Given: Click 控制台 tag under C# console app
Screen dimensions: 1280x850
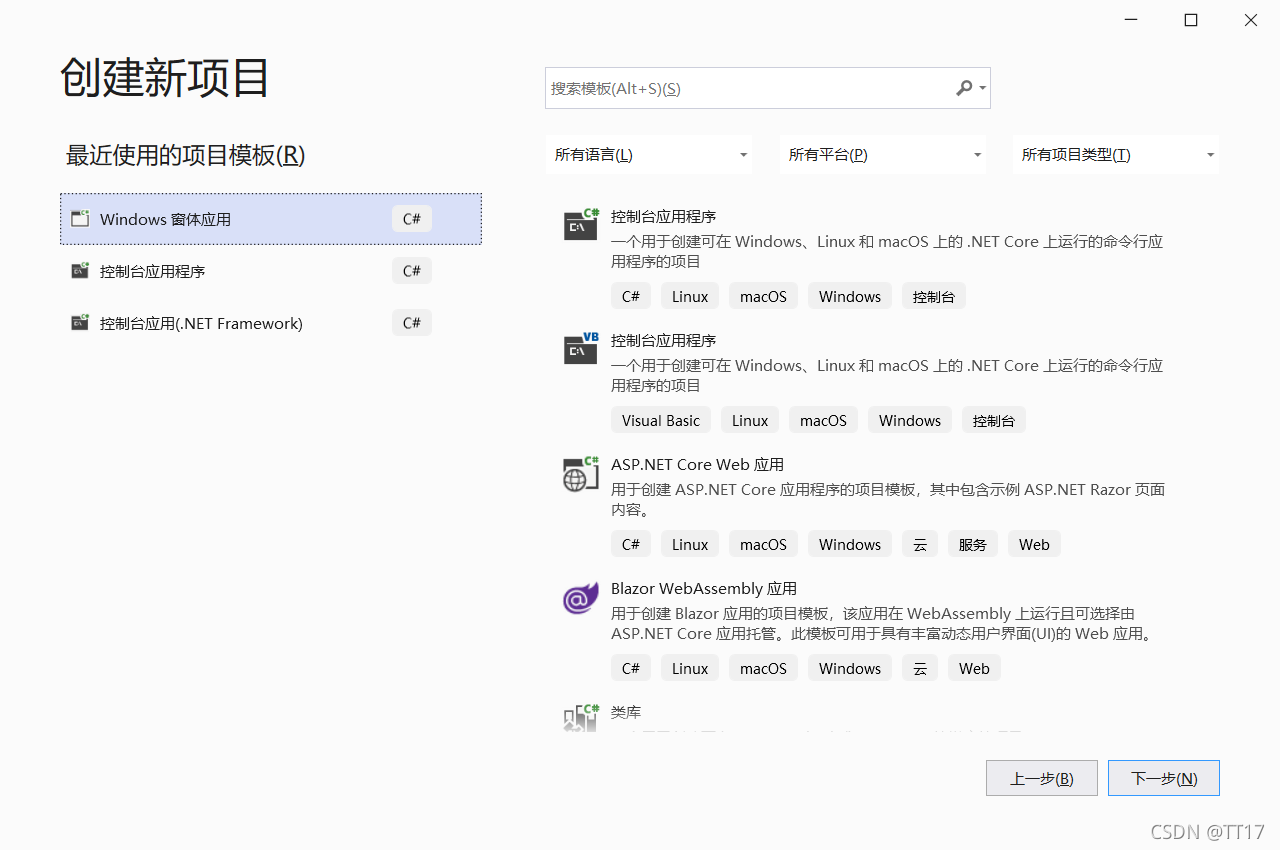Looking at the screenshot, I should click(x=934, y=296).
